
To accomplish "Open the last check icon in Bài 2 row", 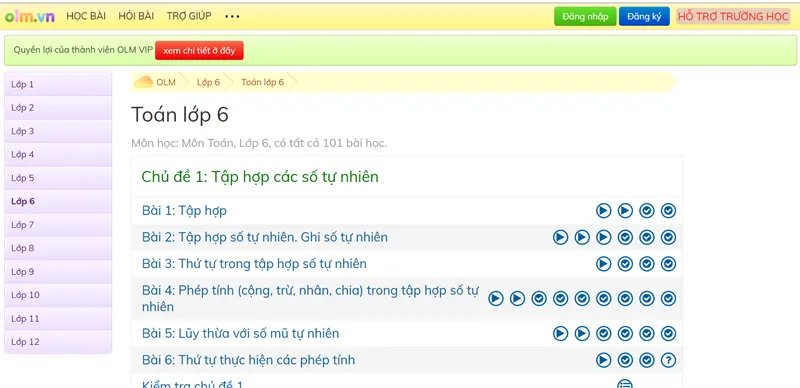I will (x=668, y=237).
